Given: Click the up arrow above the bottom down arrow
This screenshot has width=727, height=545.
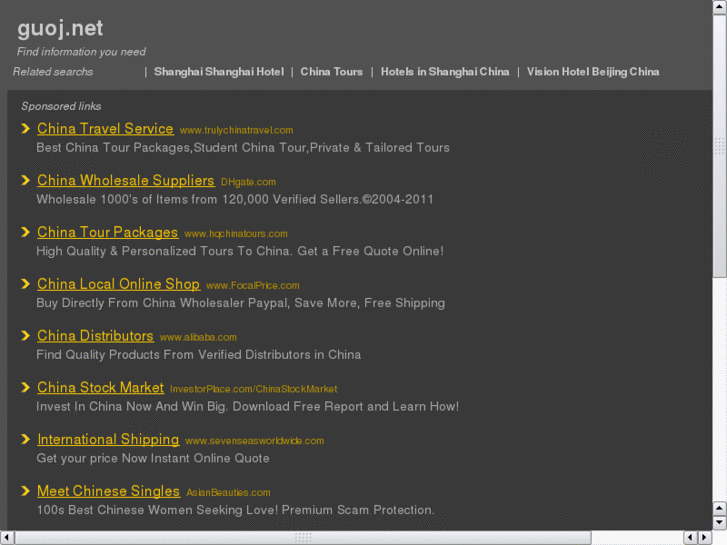Looking at the screenshot, I should click(x=720, y=509).
